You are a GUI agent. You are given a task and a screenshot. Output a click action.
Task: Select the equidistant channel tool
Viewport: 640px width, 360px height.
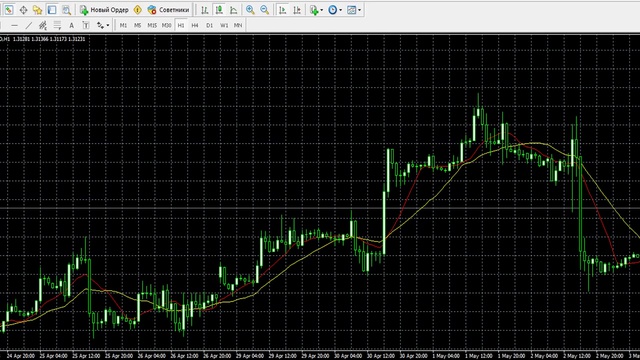[x=42, y=25]
